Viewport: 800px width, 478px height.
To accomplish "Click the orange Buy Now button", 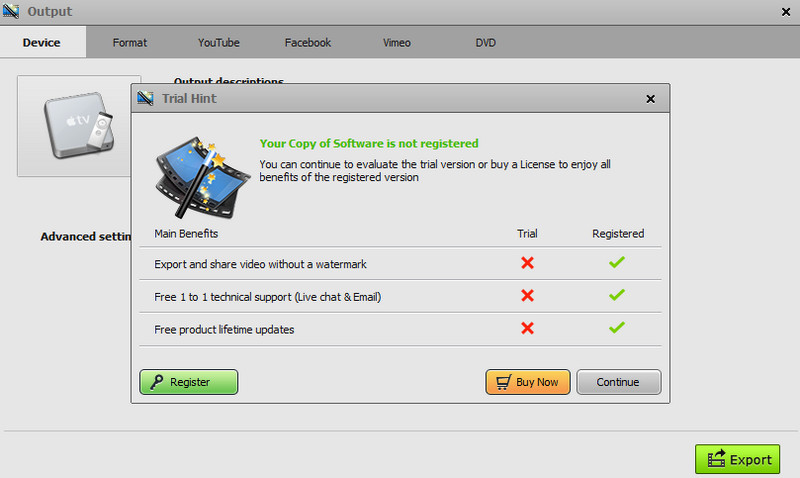I will [x=528, y=382].
